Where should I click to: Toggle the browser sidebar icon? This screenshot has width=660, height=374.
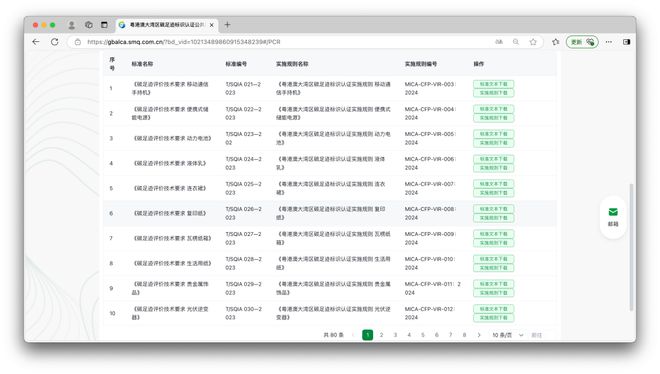point(626,42)
